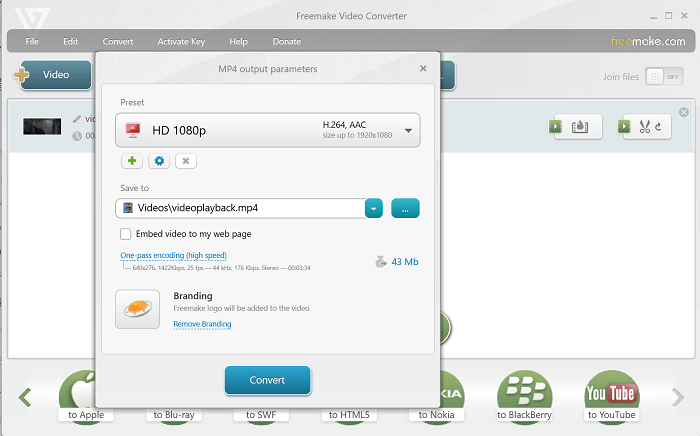Click the file size estimate icon
Viewport: 700px width, 436px height.
(380, 262)
